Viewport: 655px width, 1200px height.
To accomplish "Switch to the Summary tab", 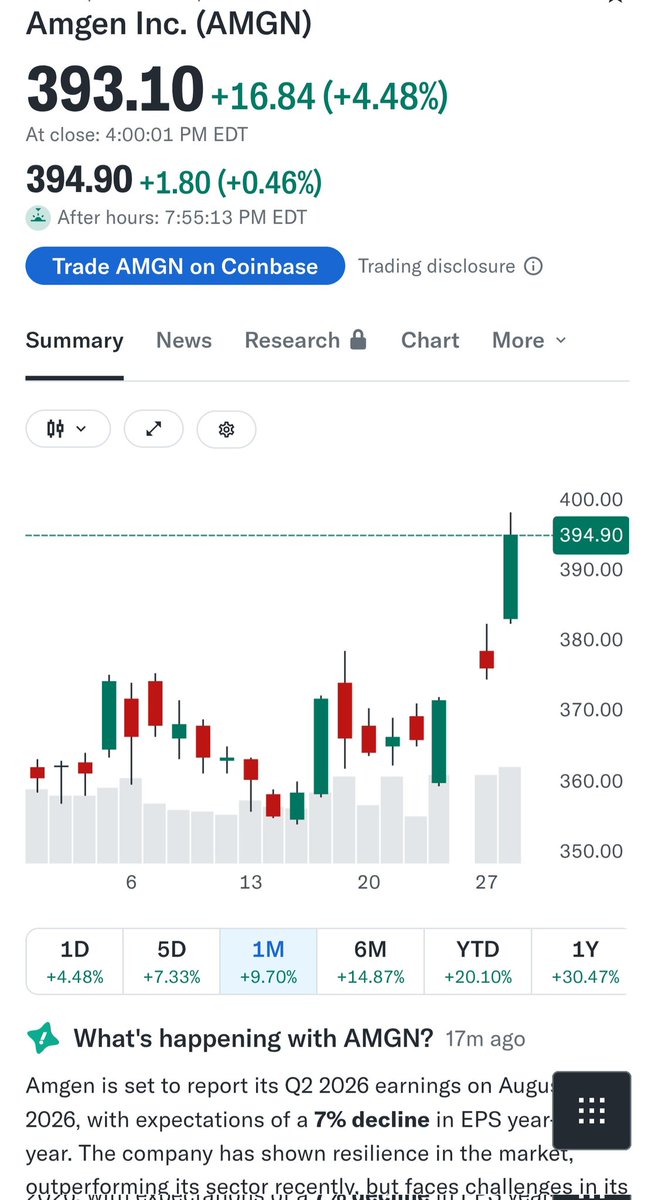I will (x=74, y=340).
